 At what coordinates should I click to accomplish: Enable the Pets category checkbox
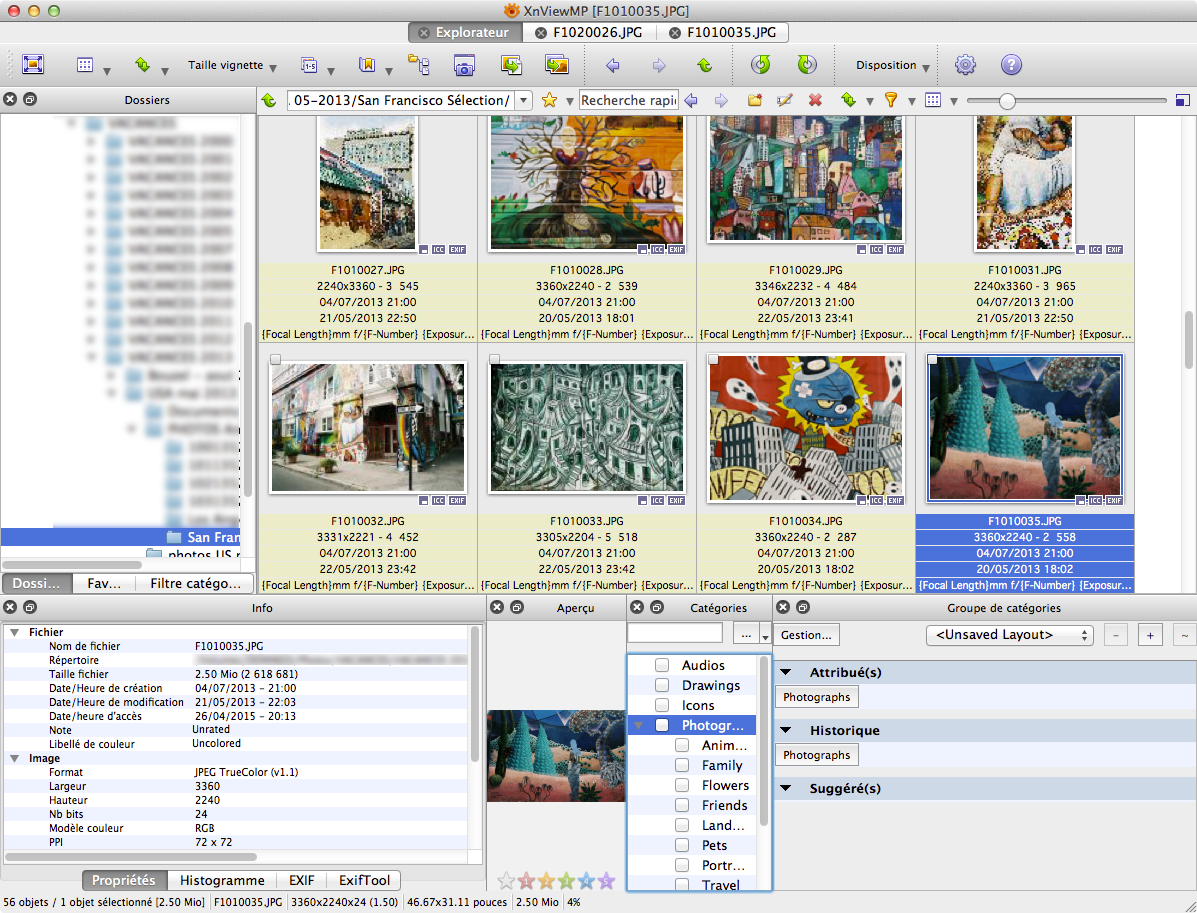tap(682, 845)
